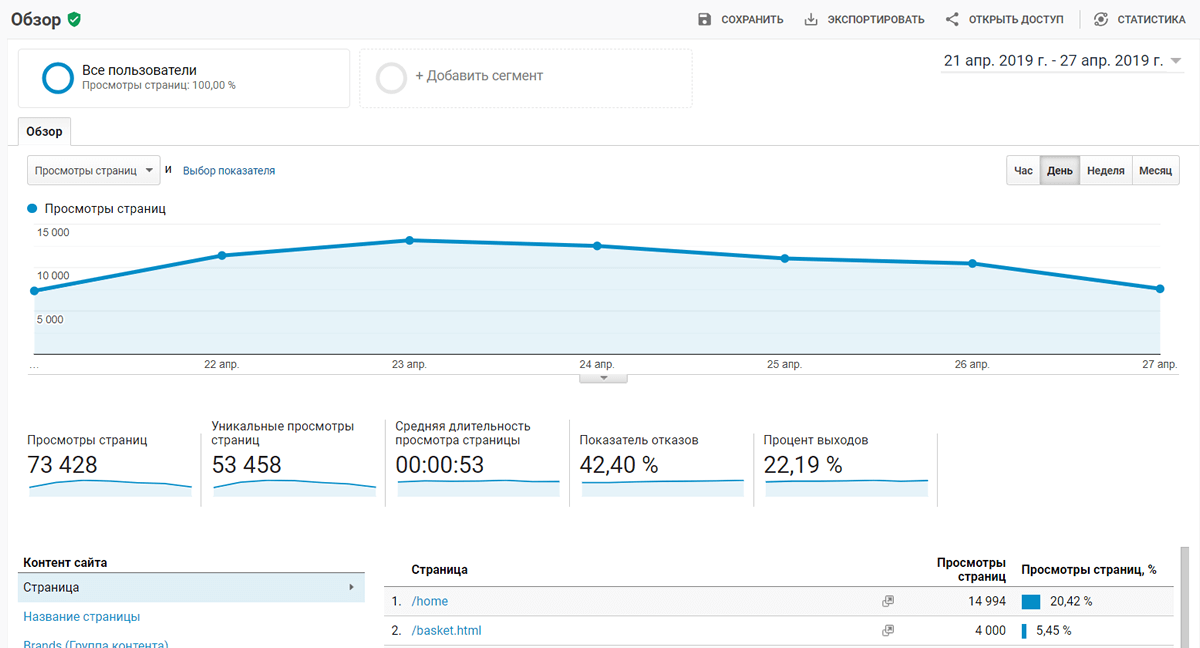Open /home page in new window icon
Screen dimensions: 1200x648
coord(887,601)
